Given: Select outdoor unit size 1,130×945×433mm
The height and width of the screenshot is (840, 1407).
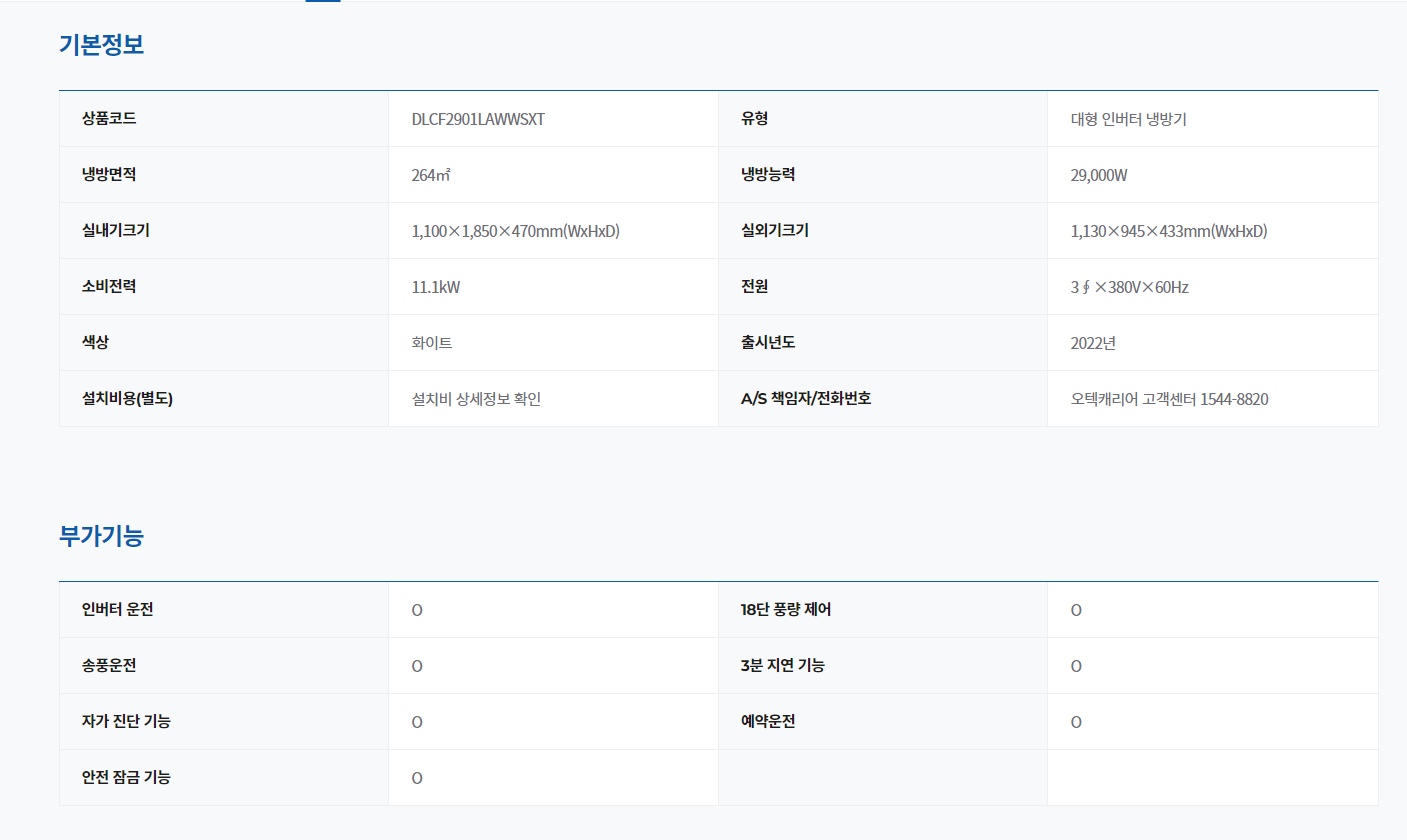Looking at the screenshot, I should click(1168, 231).
